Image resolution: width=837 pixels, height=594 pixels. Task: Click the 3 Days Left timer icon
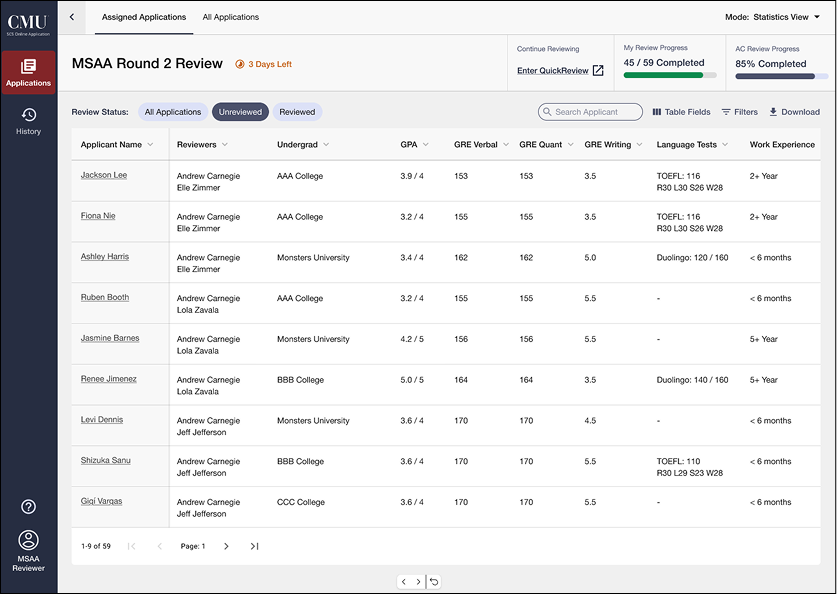click(x=240, y=64)
